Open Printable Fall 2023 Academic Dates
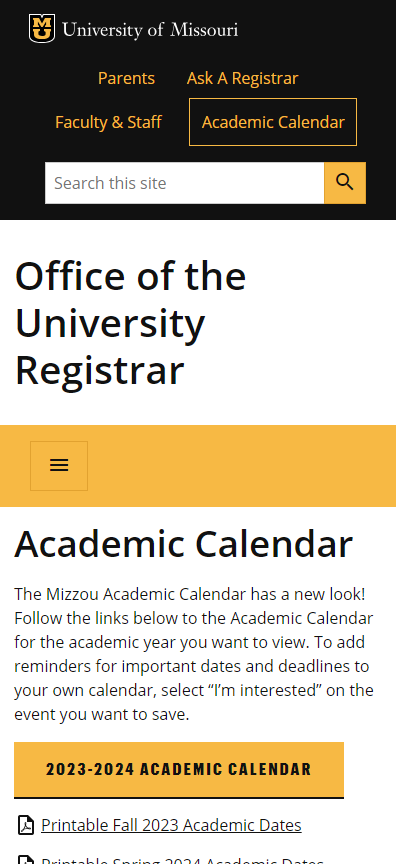The width and height of the screenshot is (396, 864). 171,825
